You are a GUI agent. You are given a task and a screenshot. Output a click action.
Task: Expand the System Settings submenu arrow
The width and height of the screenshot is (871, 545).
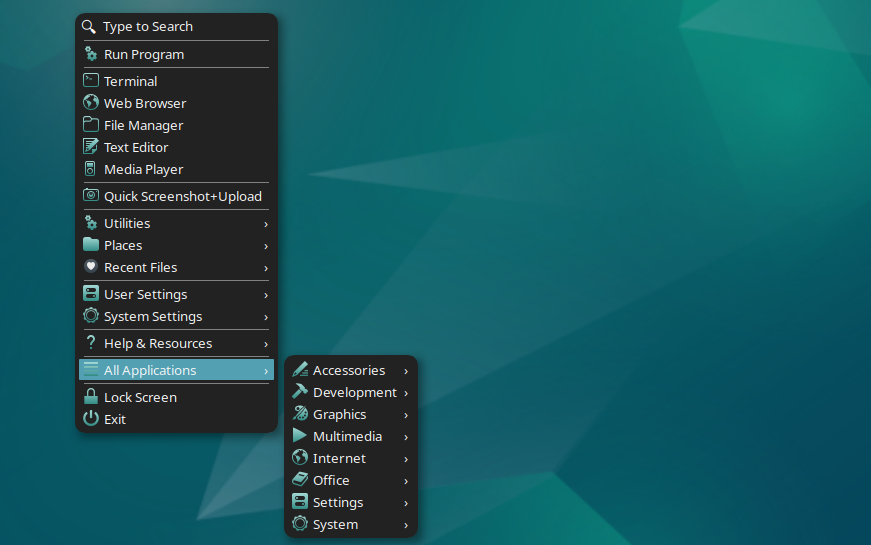click(266, 317)
